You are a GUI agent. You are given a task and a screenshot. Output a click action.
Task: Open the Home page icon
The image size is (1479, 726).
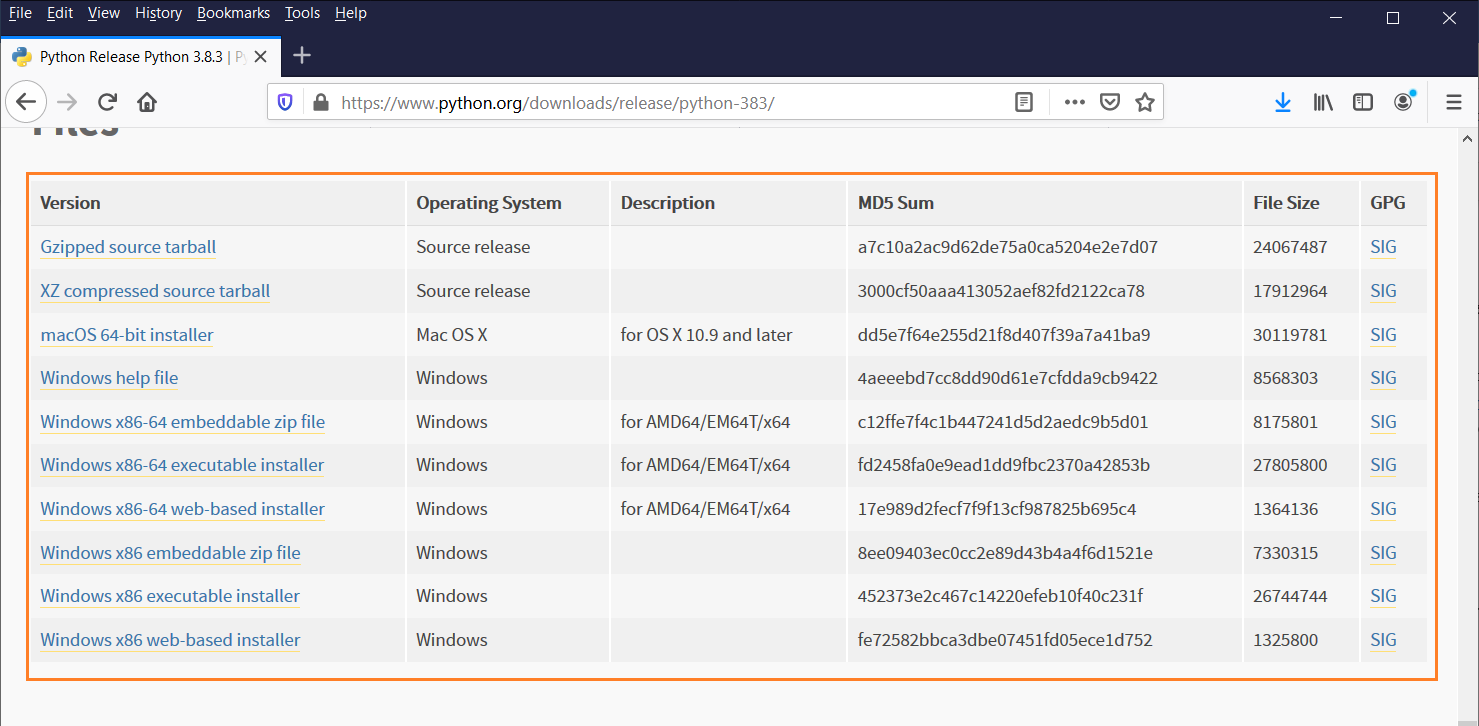pos(147,102)
